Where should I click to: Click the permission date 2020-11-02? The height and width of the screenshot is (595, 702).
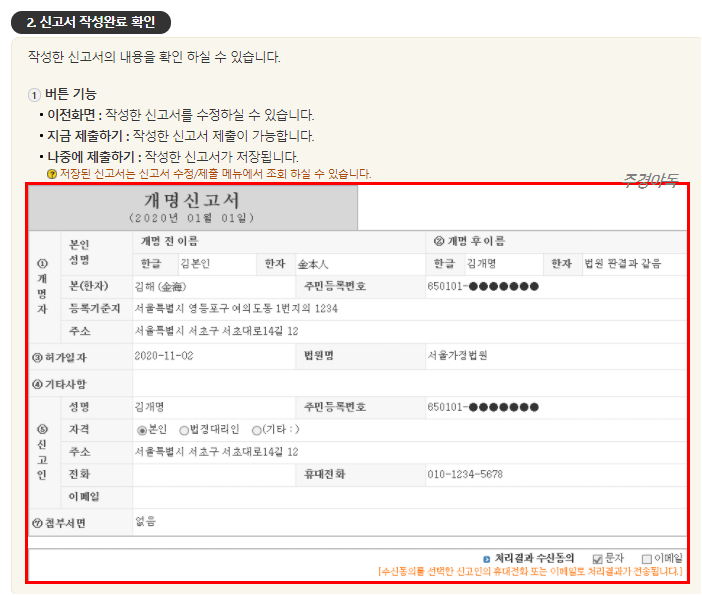[164, 356]
